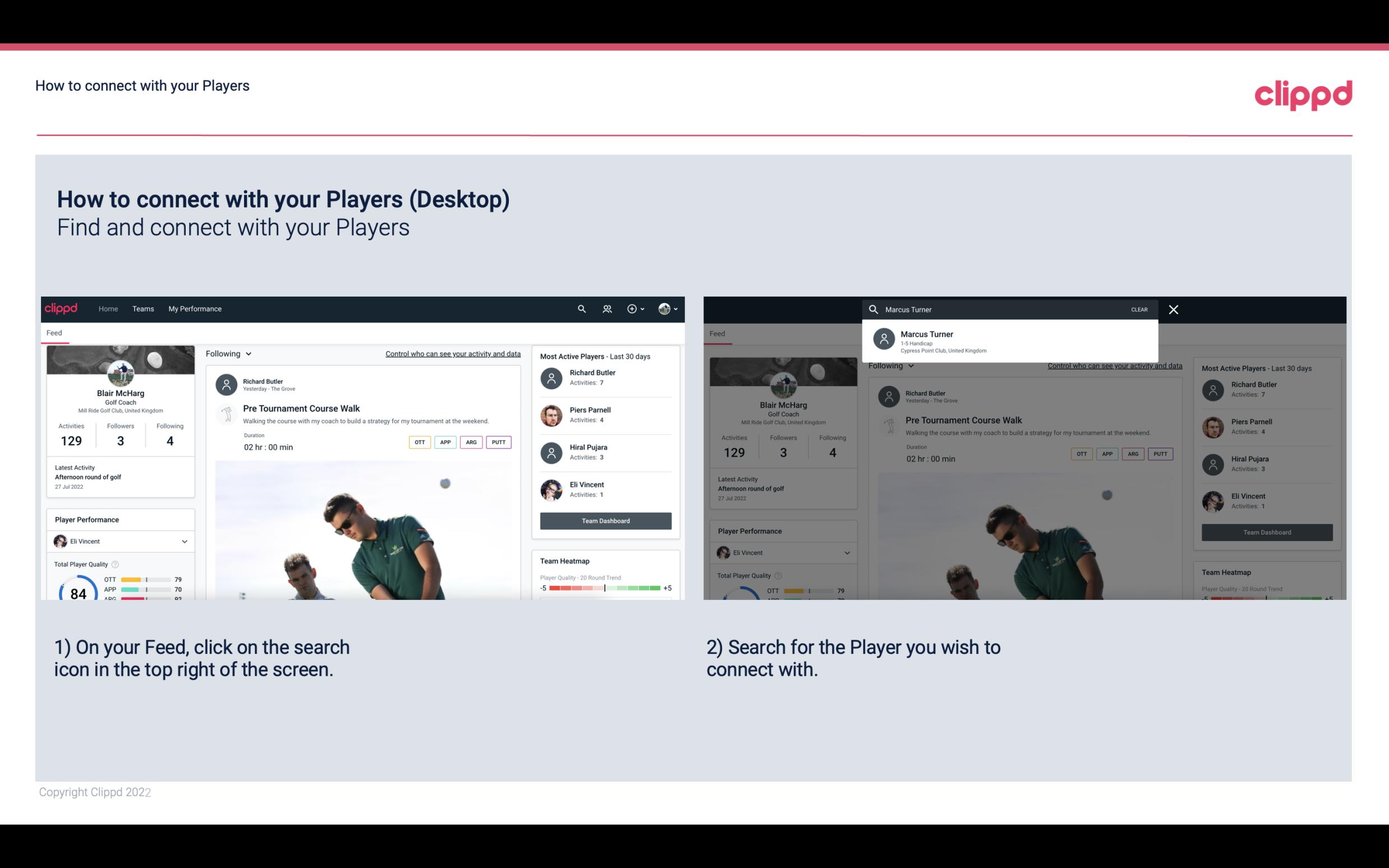Click the user profile icon top right
The image size is (1389, 868).
point(665,308)
